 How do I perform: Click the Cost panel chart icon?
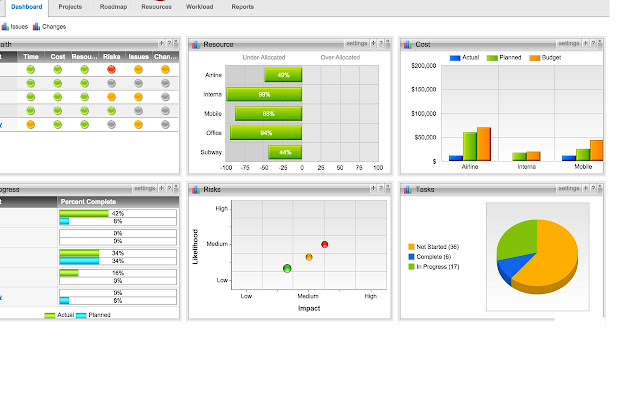coord(408,44)
